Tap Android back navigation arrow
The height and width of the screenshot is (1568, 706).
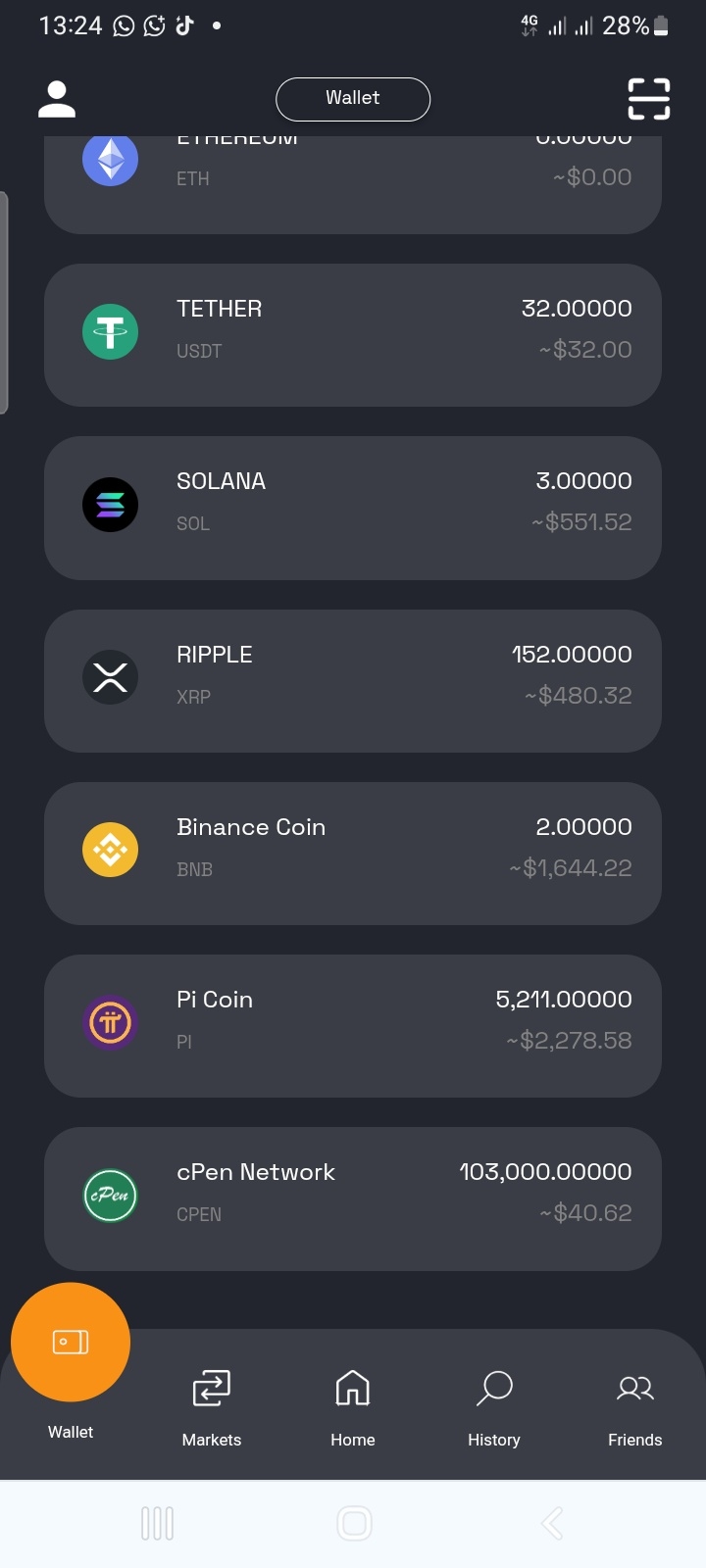552,1524
